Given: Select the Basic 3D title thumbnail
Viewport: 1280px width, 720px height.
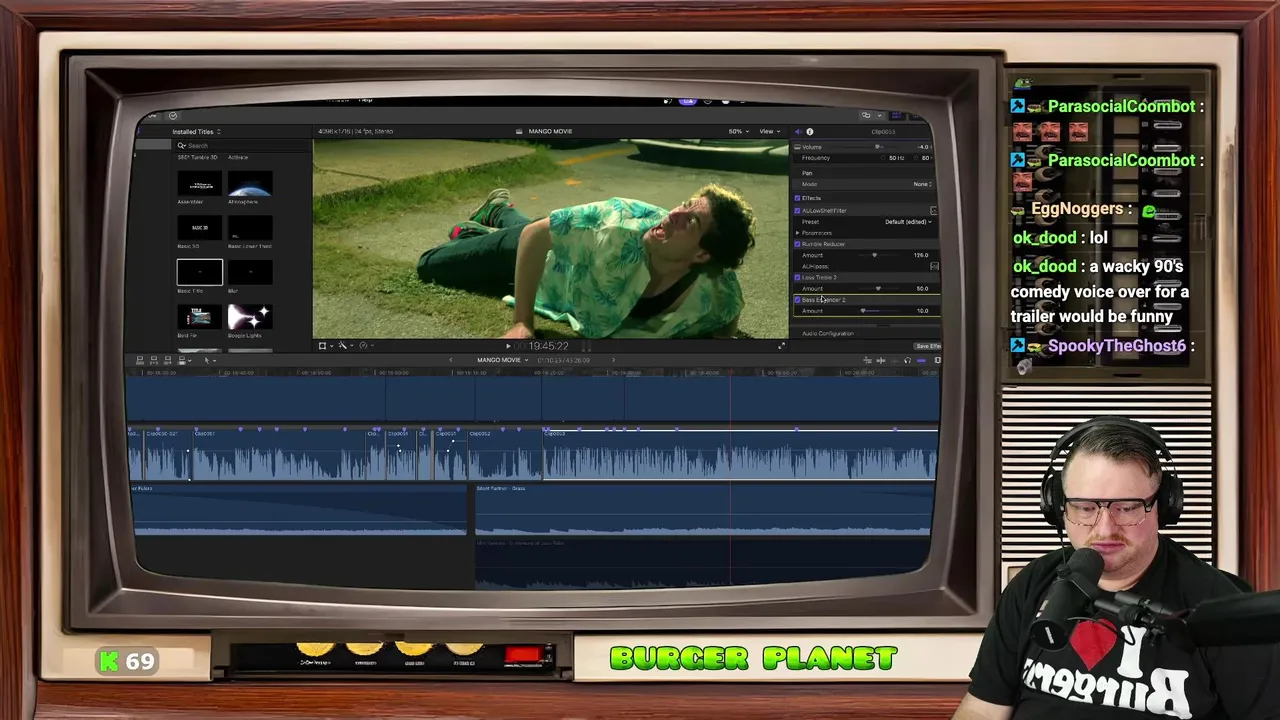Looking at the screenshot, I should pyautogui.click(x=200, y=228).
